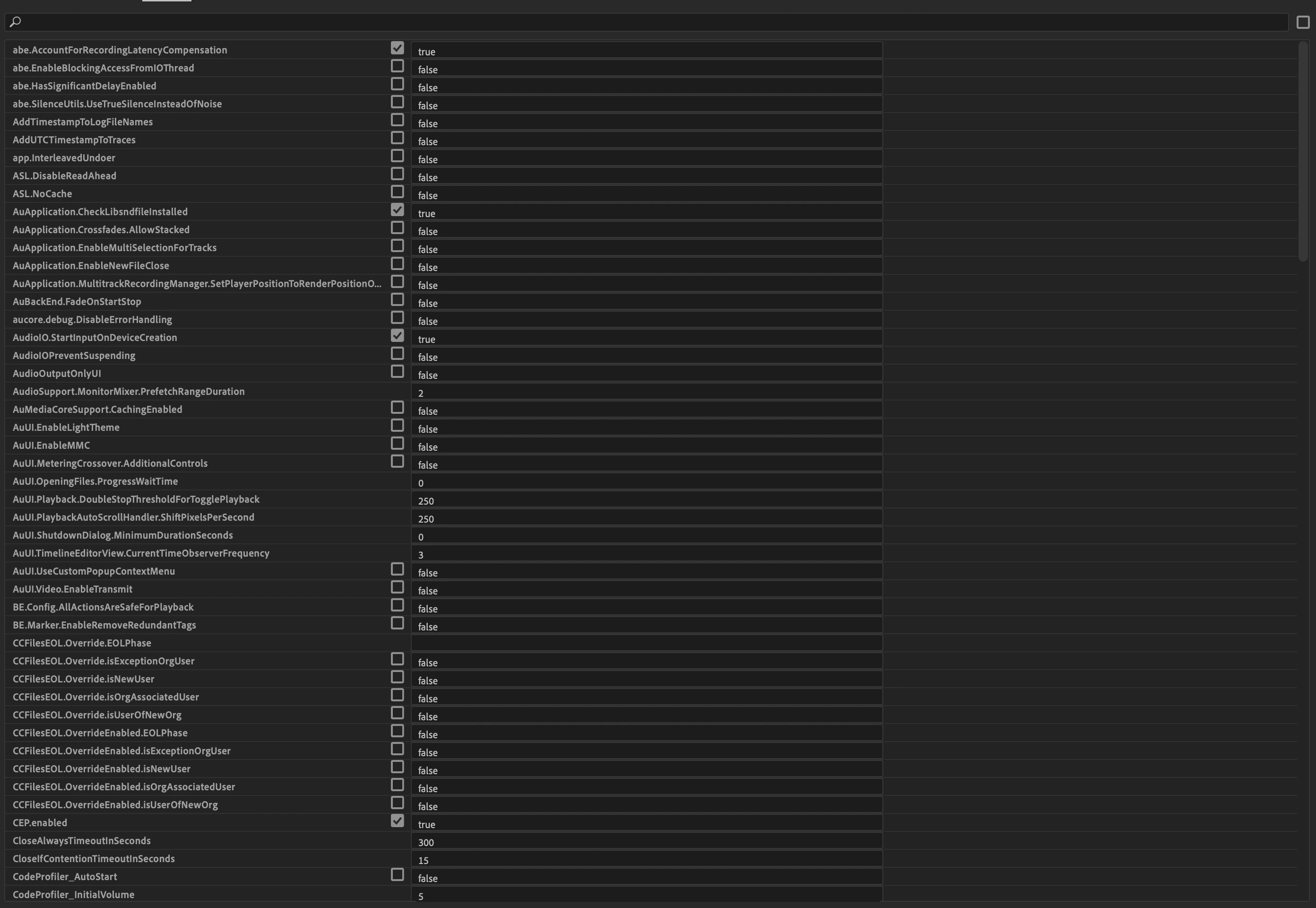The image size is (1316, 908).
Task: Click AuUI.Playback.DoubleStopThresholdForTogglePlayback value field
Action: pos(646,500)
